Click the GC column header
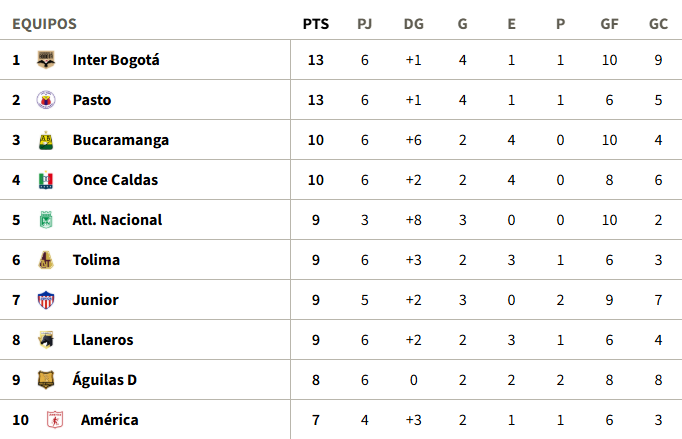Image resolution: width=682 pixels, height=439 pixels. pyautogui.click(x=658, y=24)
